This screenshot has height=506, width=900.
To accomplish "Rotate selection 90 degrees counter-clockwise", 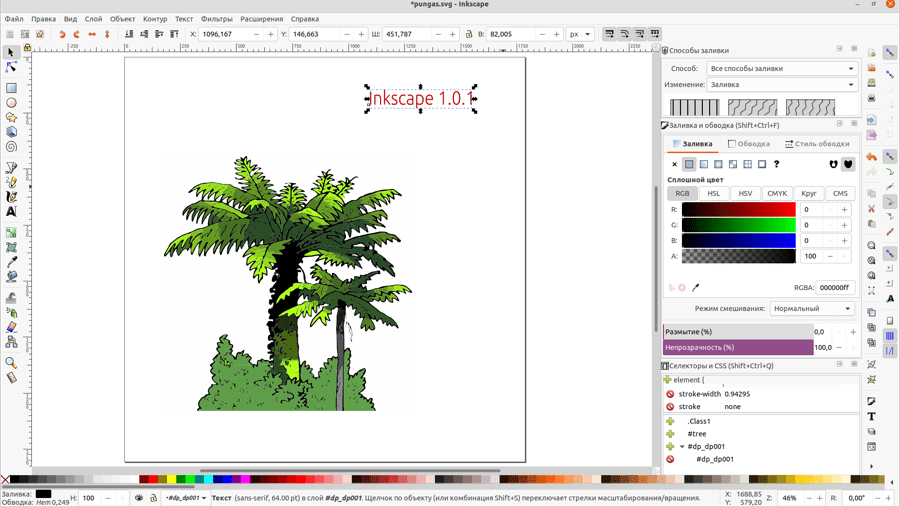I will [62, 34].
